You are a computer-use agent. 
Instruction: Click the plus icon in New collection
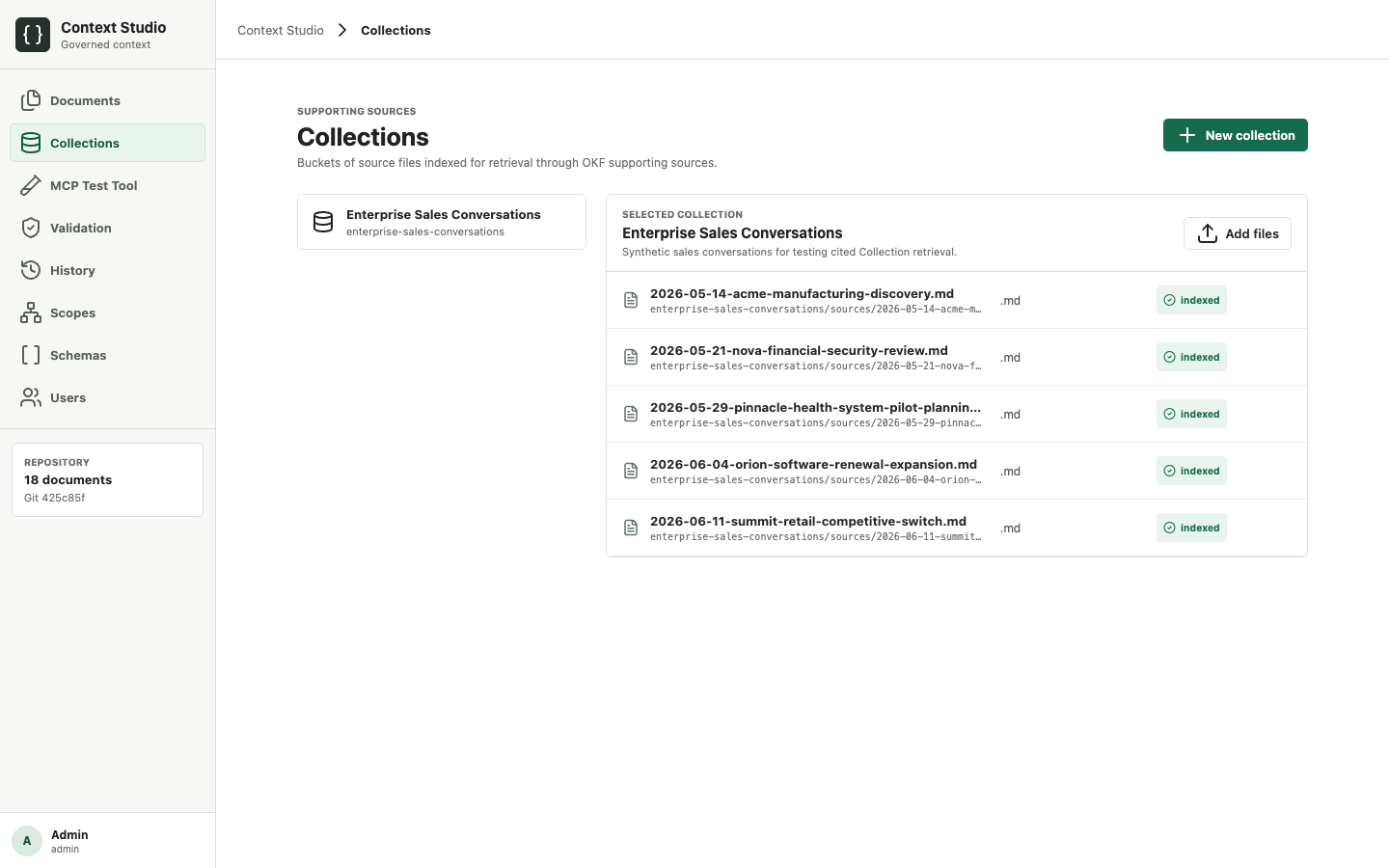pyautogui.click(x=1187, y=135)
